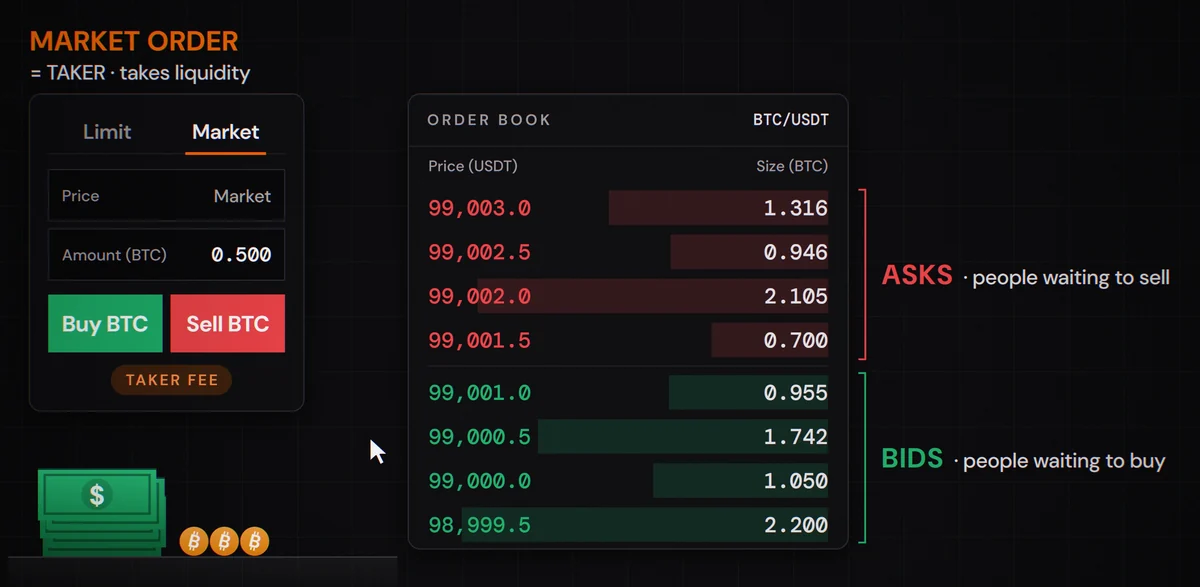Click the green dollar cash stack icon
1200x587 pixels.
point(100,510)
